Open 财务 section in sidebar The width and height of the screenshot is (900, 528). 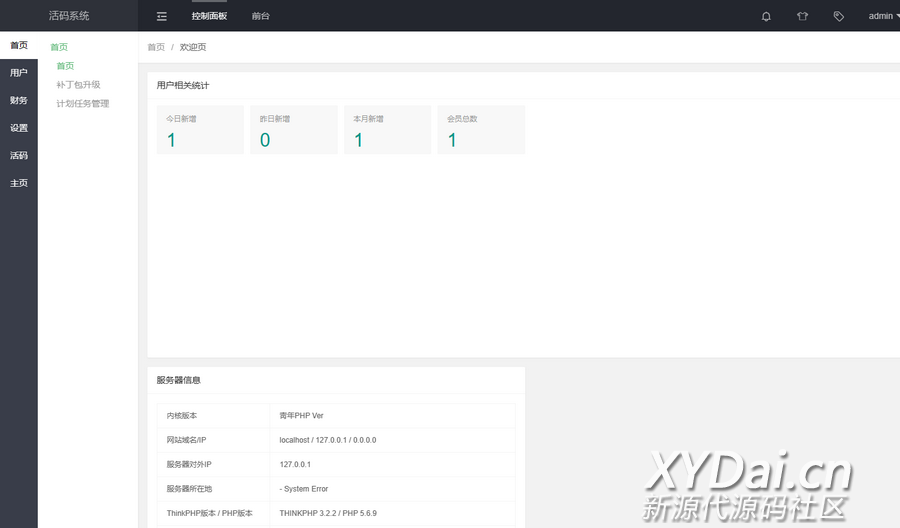19,100
